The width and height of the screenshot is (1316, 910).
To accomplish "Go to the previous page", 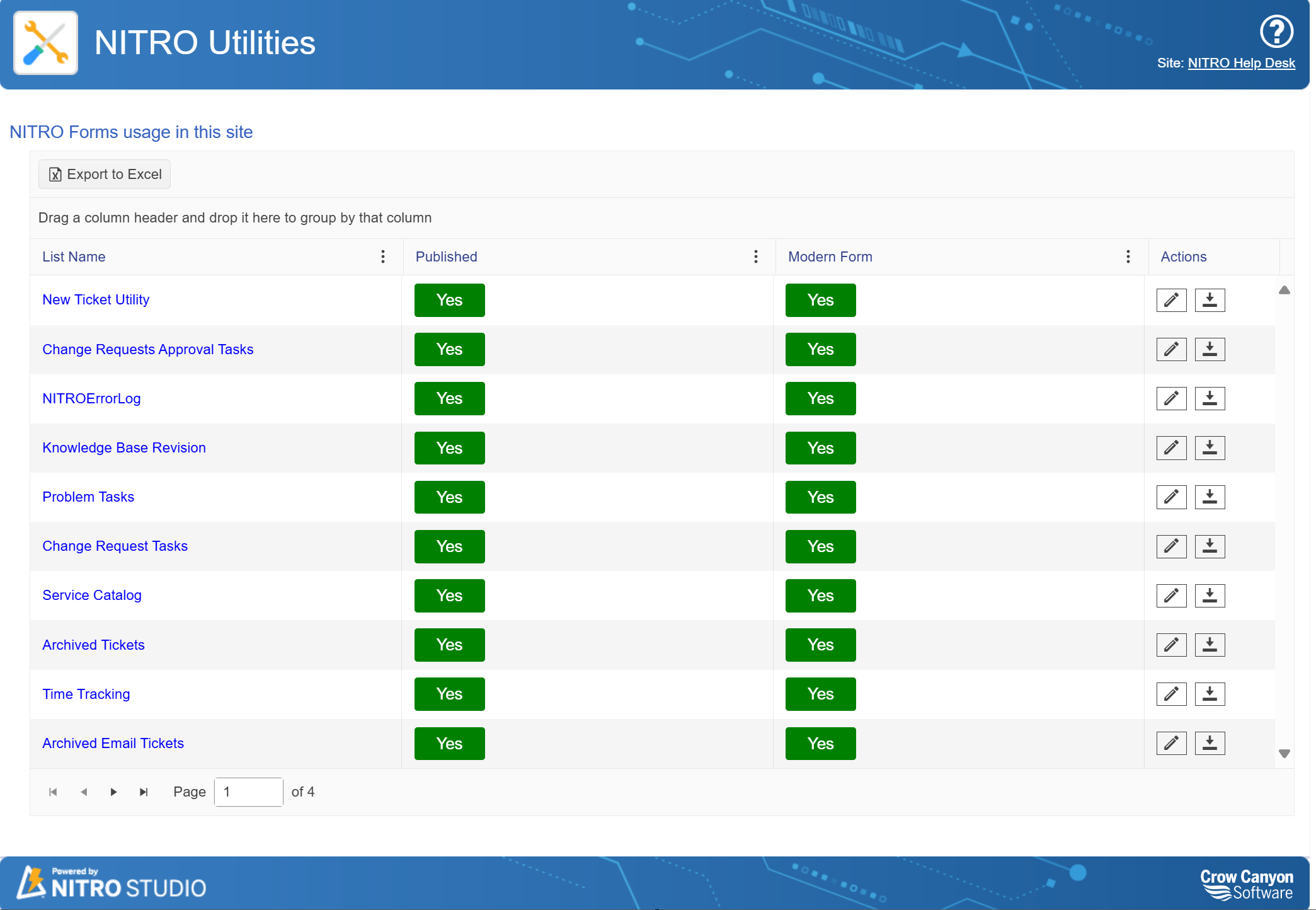I will [83, 792].
